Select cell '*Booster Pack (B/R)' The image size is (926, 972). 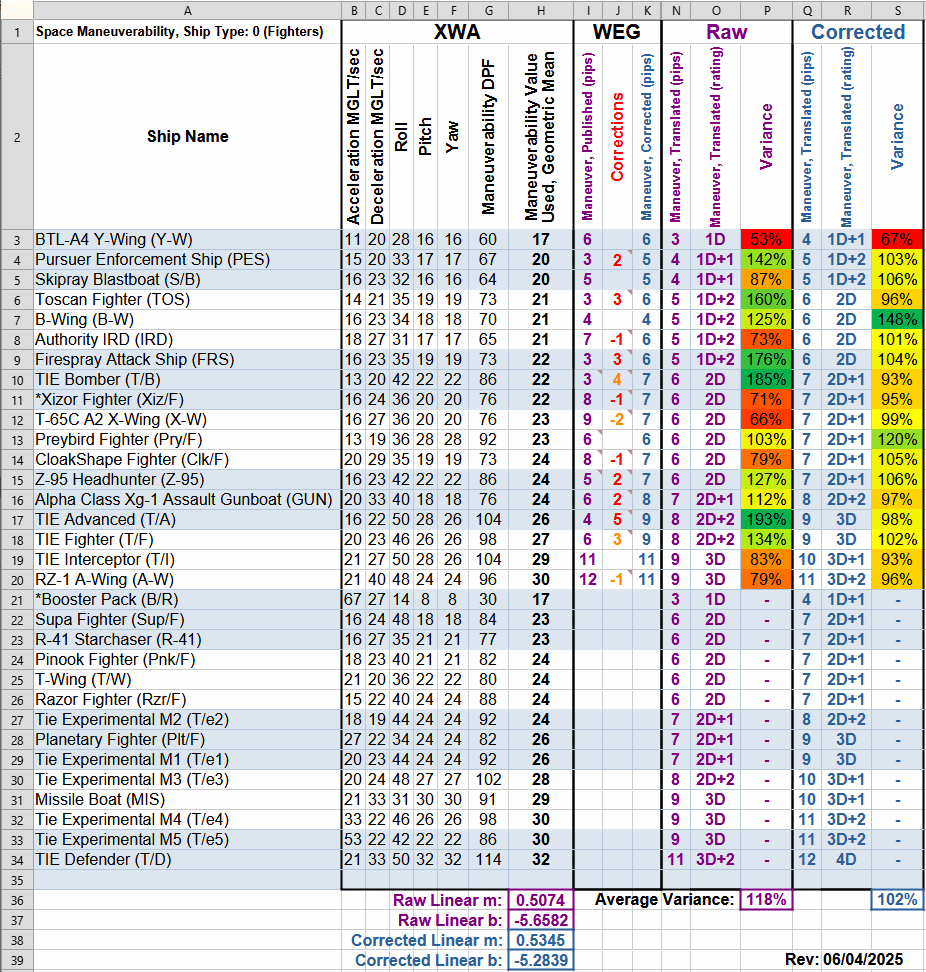click(187, 599)
